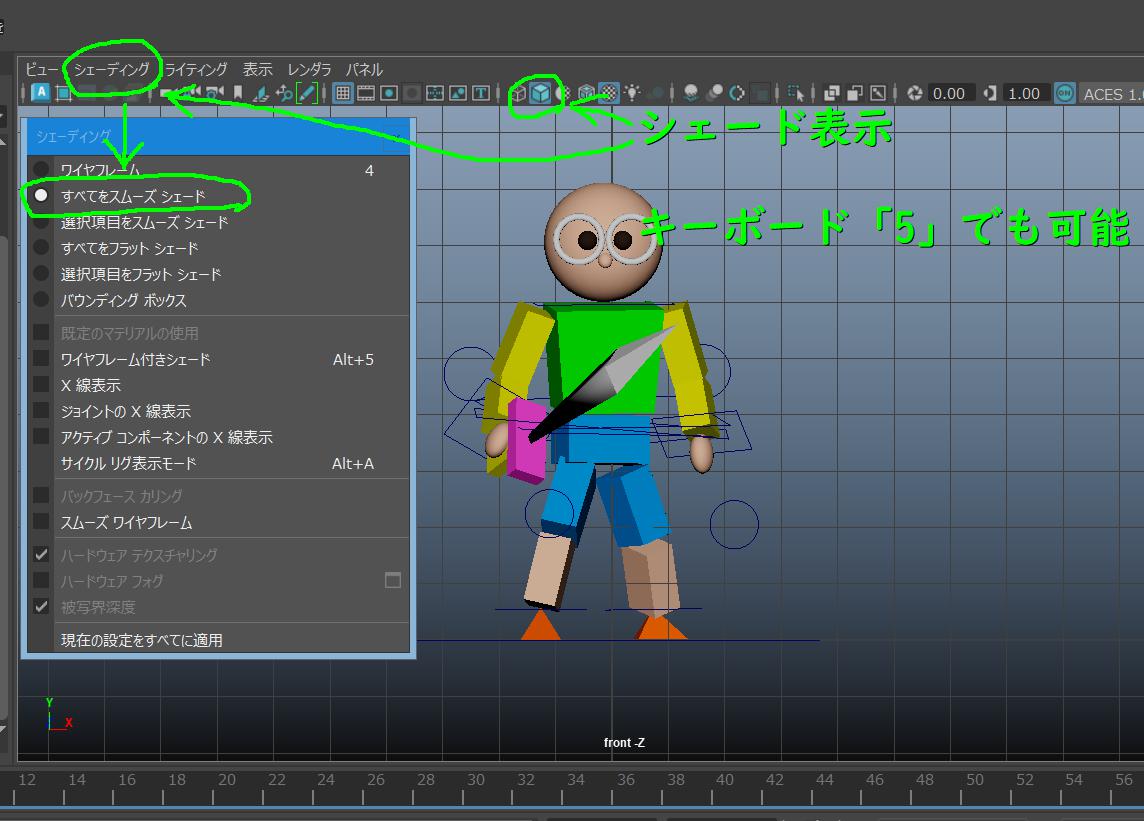This screenshot has width=1144, height=821.
Task: Click the exposure aperture icon
Action: [915, 93]
